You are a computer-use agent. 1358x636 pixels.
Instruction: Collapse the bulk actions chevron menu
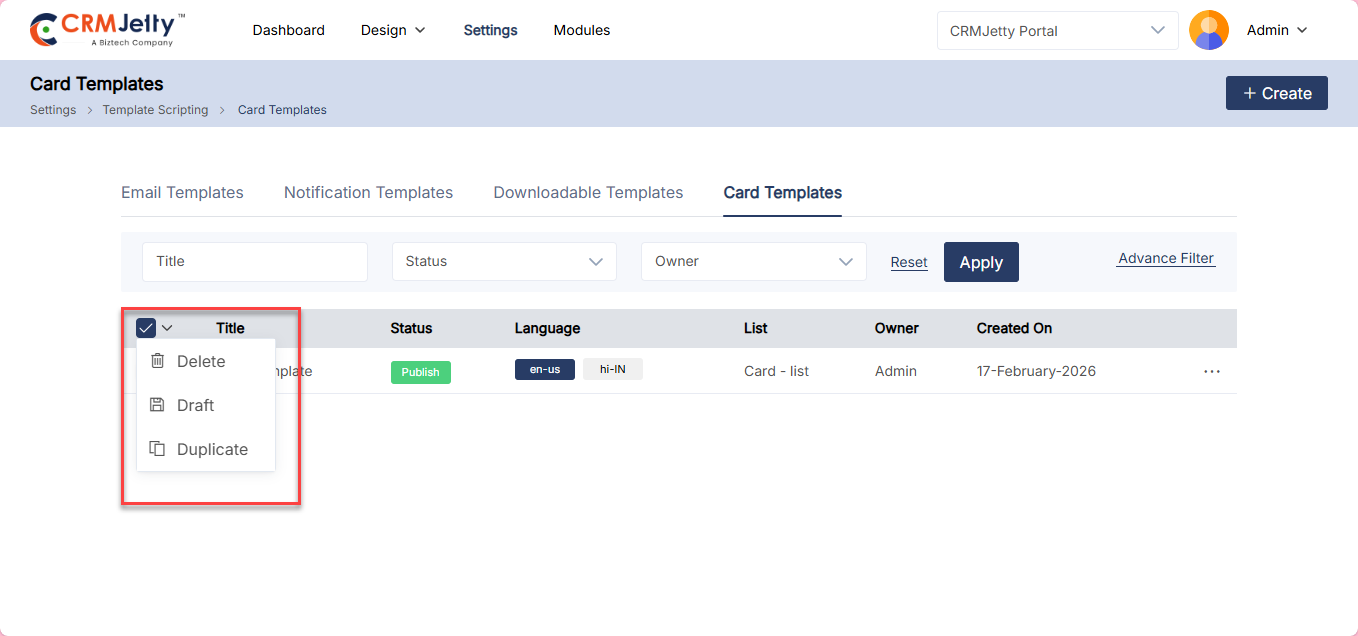[x=167, y=328]
